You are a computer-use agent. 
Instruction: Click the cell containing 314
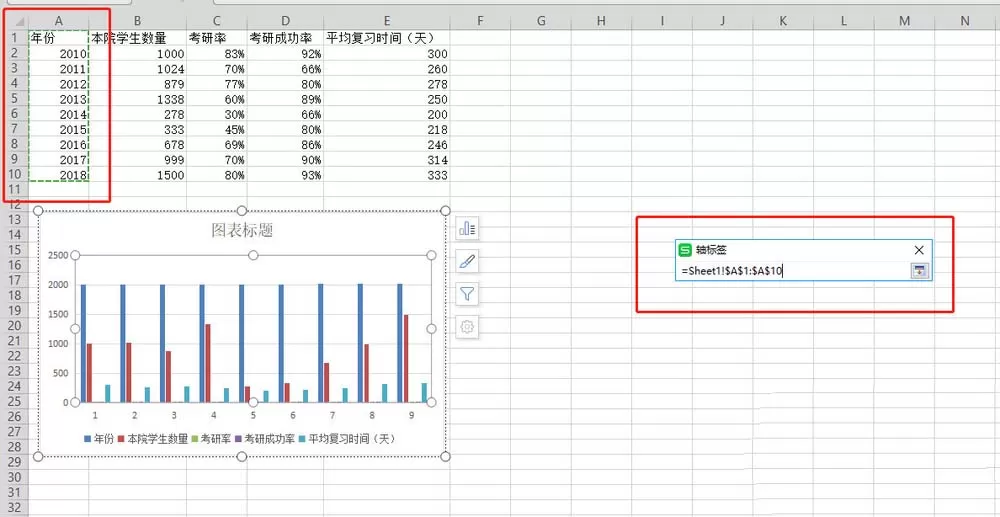point(386,159)
